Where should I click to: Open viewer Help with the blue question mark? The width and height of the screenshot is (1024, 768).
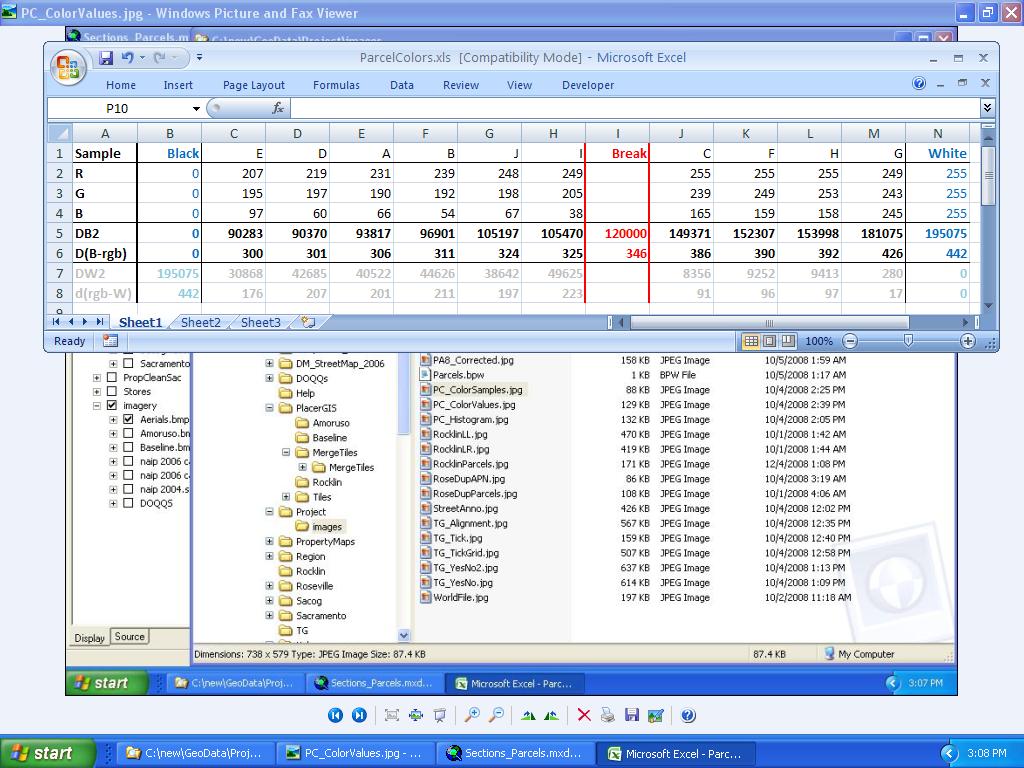(x=688, y=715)
